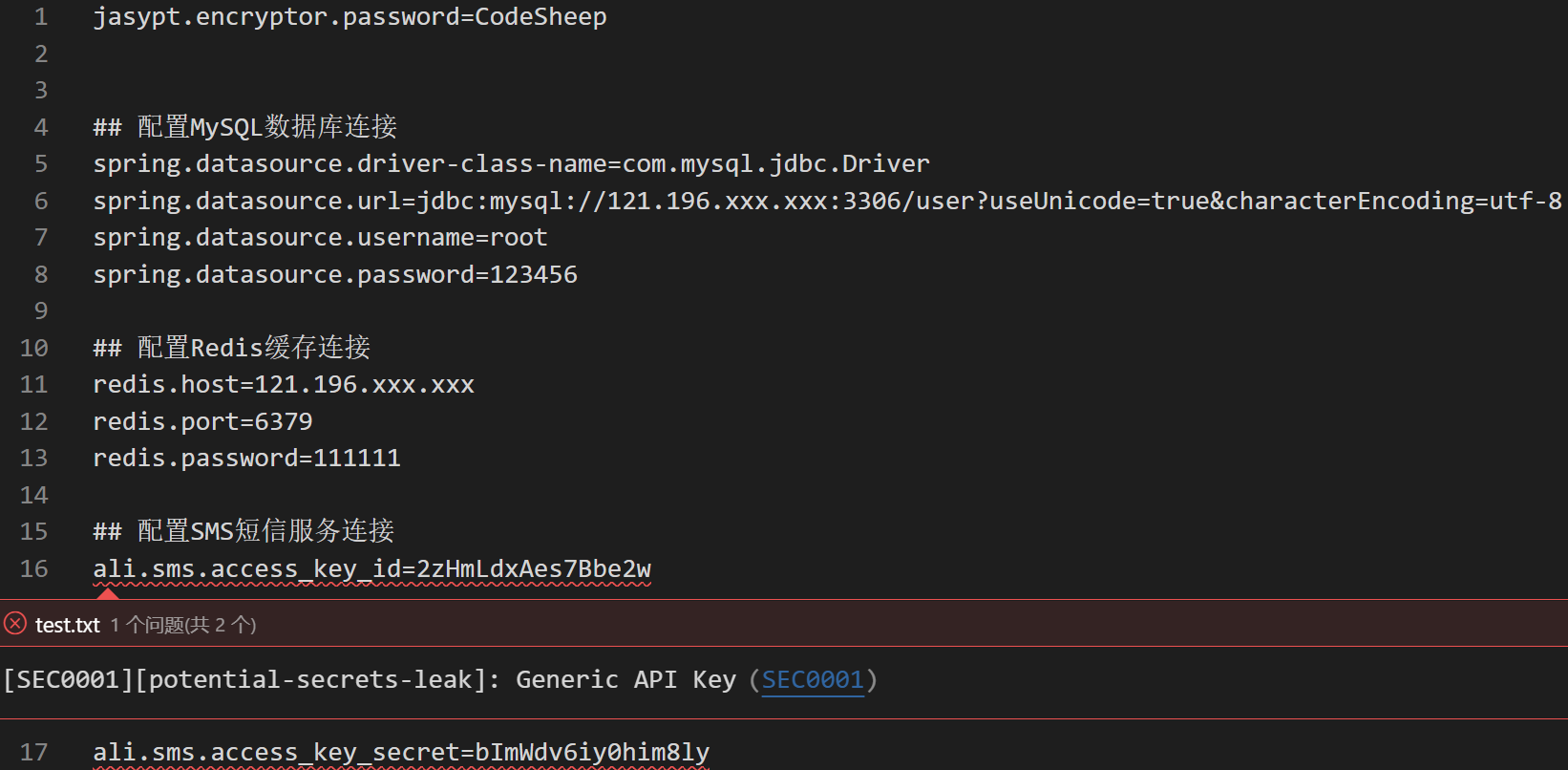
Task: Place cursor on jasypt.encryptor.password line
Action: [350, 17]
